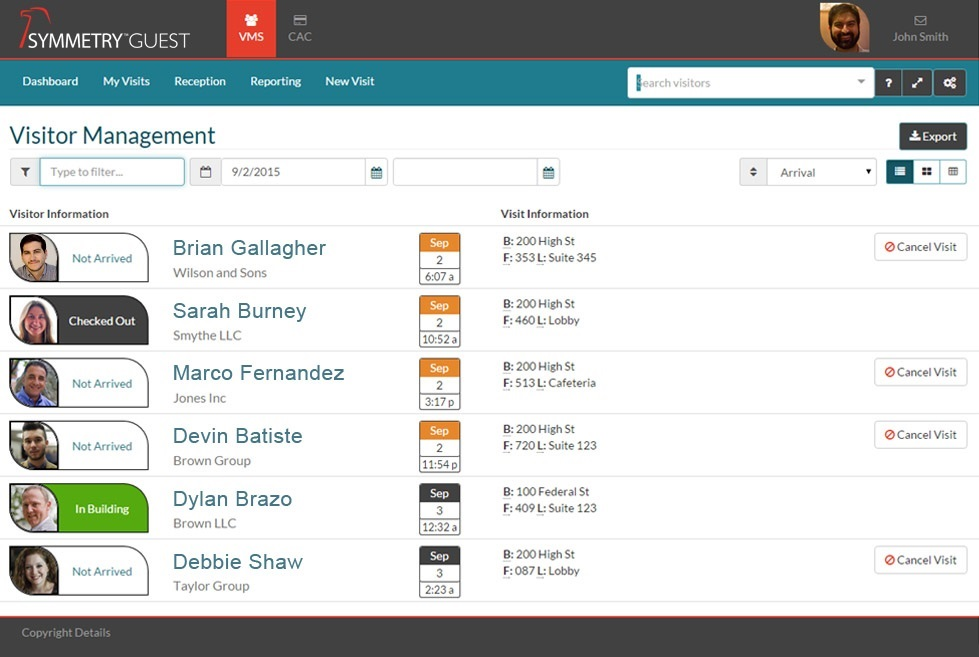Switch to list view layout
979x657 pixels.
point(900,172)
